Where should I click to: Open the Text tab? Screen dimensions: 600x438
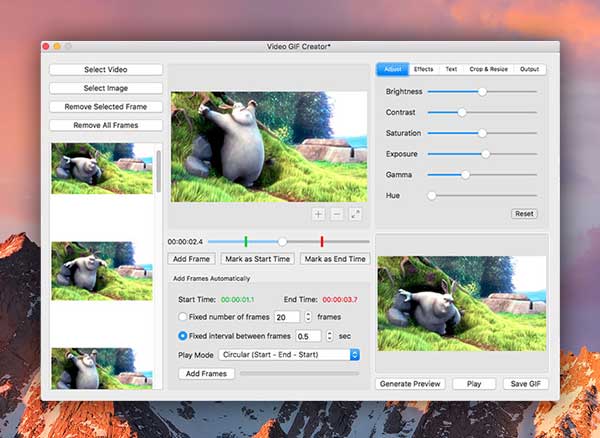coord(451,69)
